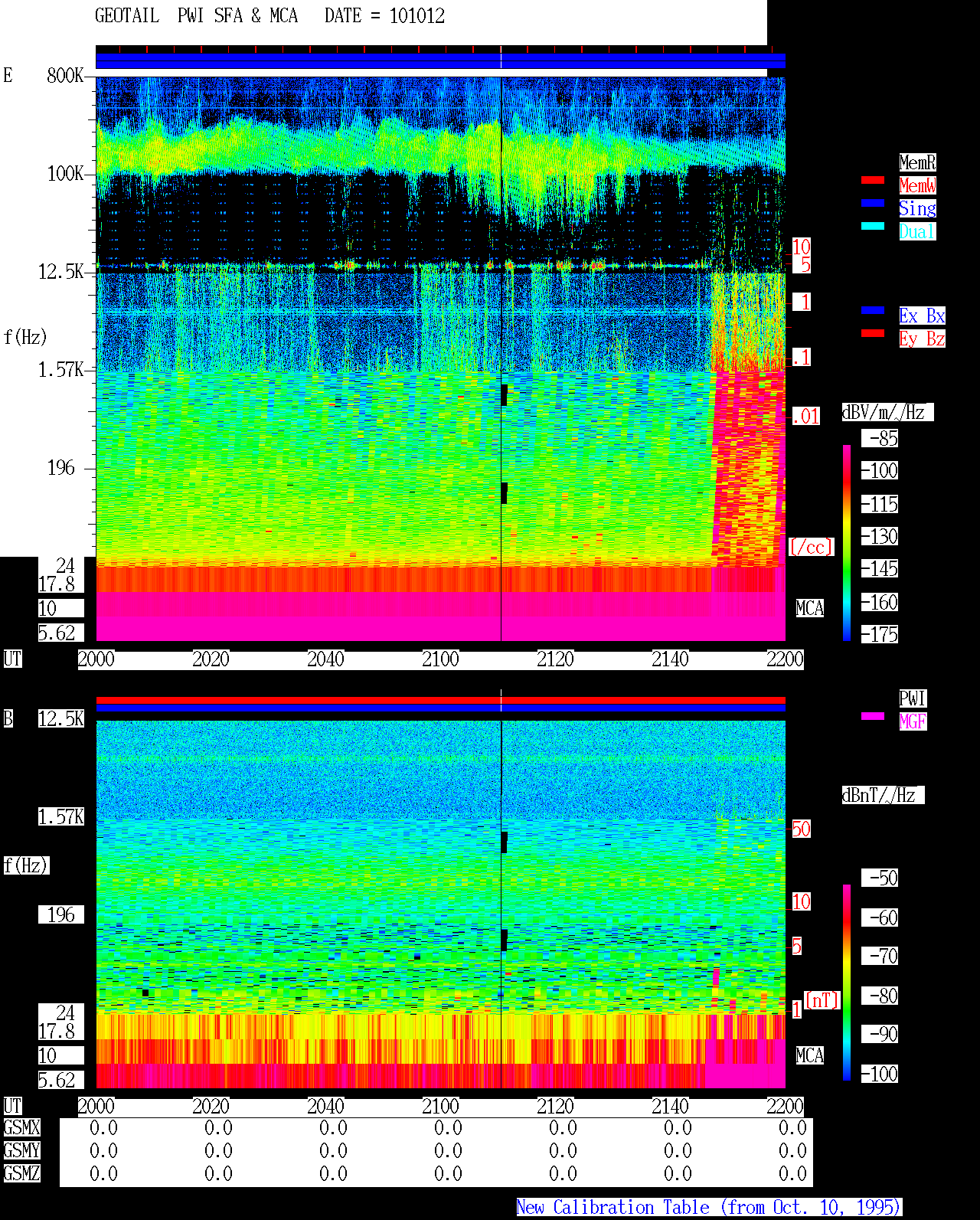Click the blue mode bar above the E spectrogram

pos(440,61)
